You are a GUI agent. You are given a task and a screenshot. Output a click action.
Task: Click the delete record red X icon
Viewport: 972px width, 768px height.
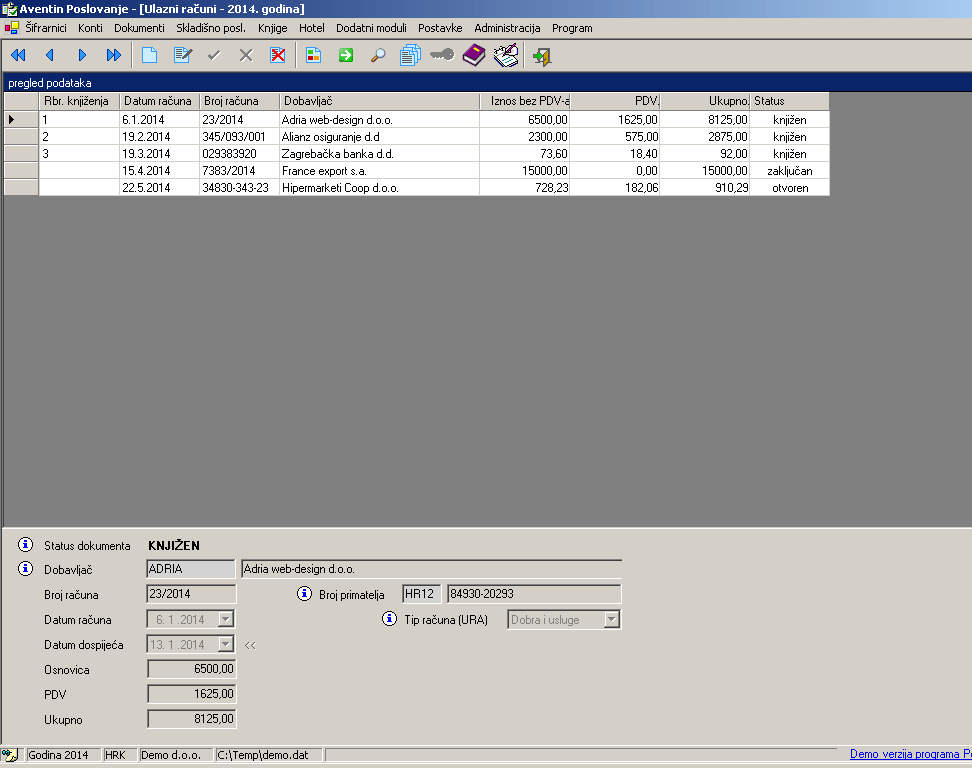tap(278, 56)
